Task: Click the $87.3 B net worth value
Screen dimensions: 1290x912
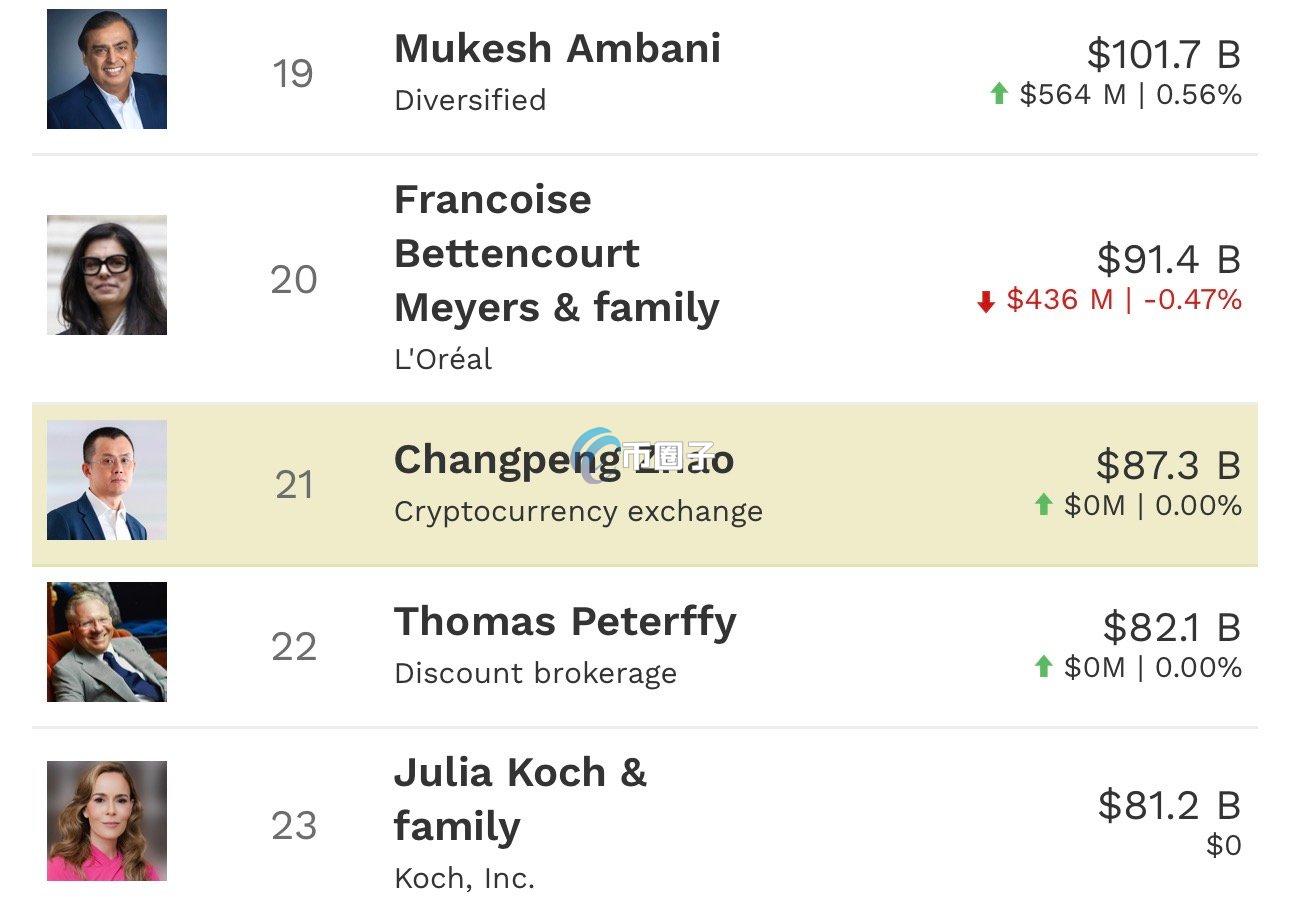Action: coord(1167,465)
